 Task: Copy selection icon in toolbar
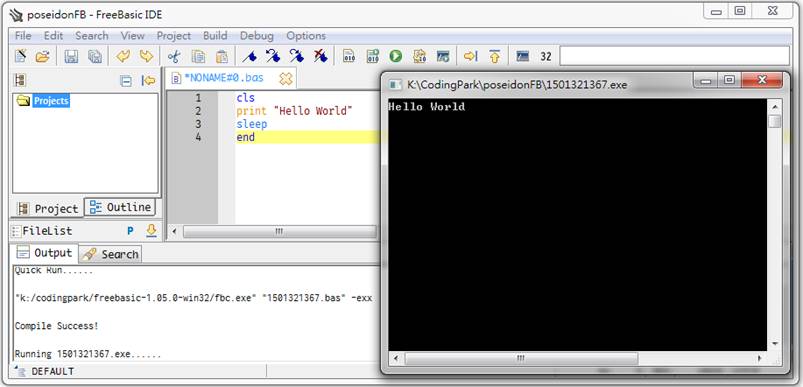(198, 56)
